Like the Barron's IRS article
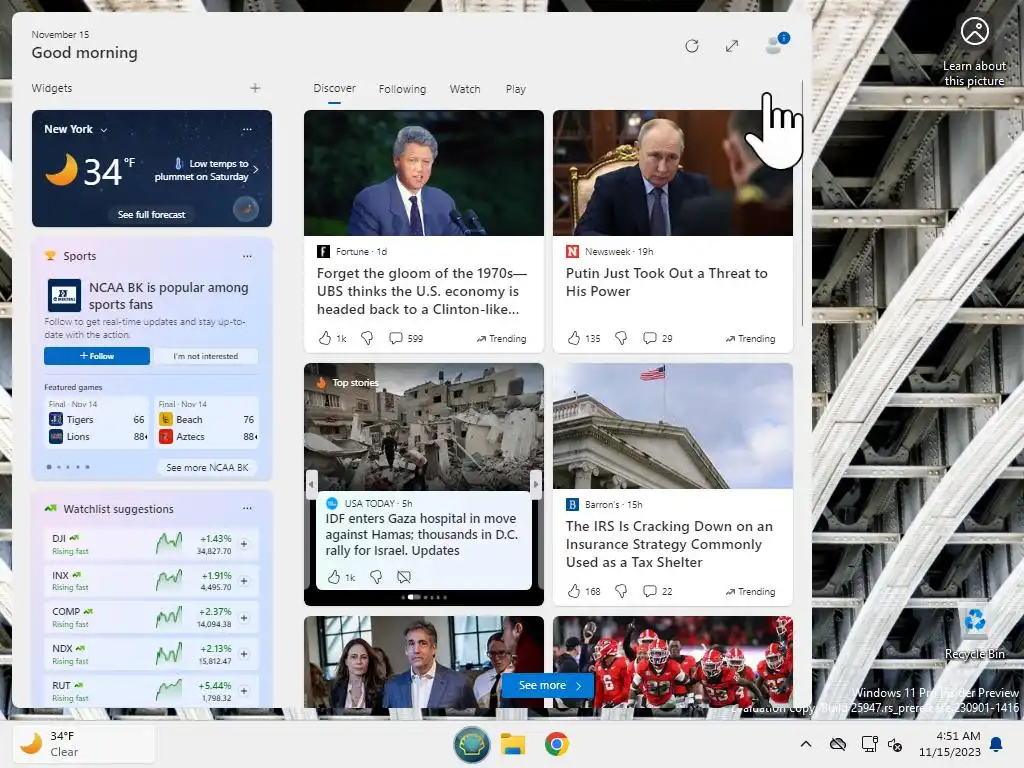 (x=574, y=591)
